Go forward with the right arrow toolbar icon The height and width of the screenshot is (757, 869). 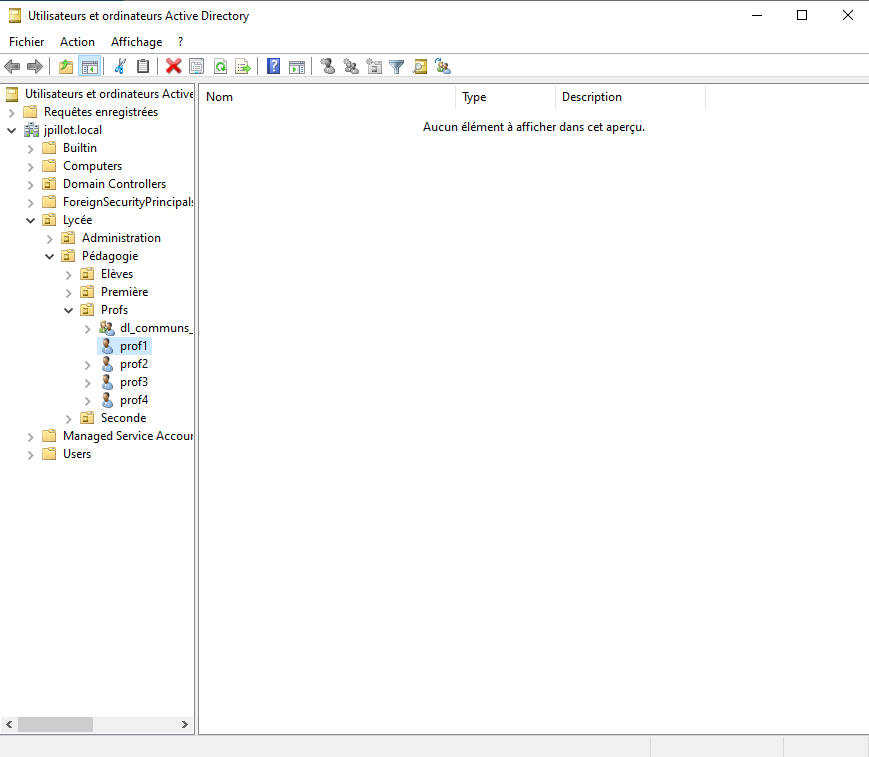click(x=35, y=67)
